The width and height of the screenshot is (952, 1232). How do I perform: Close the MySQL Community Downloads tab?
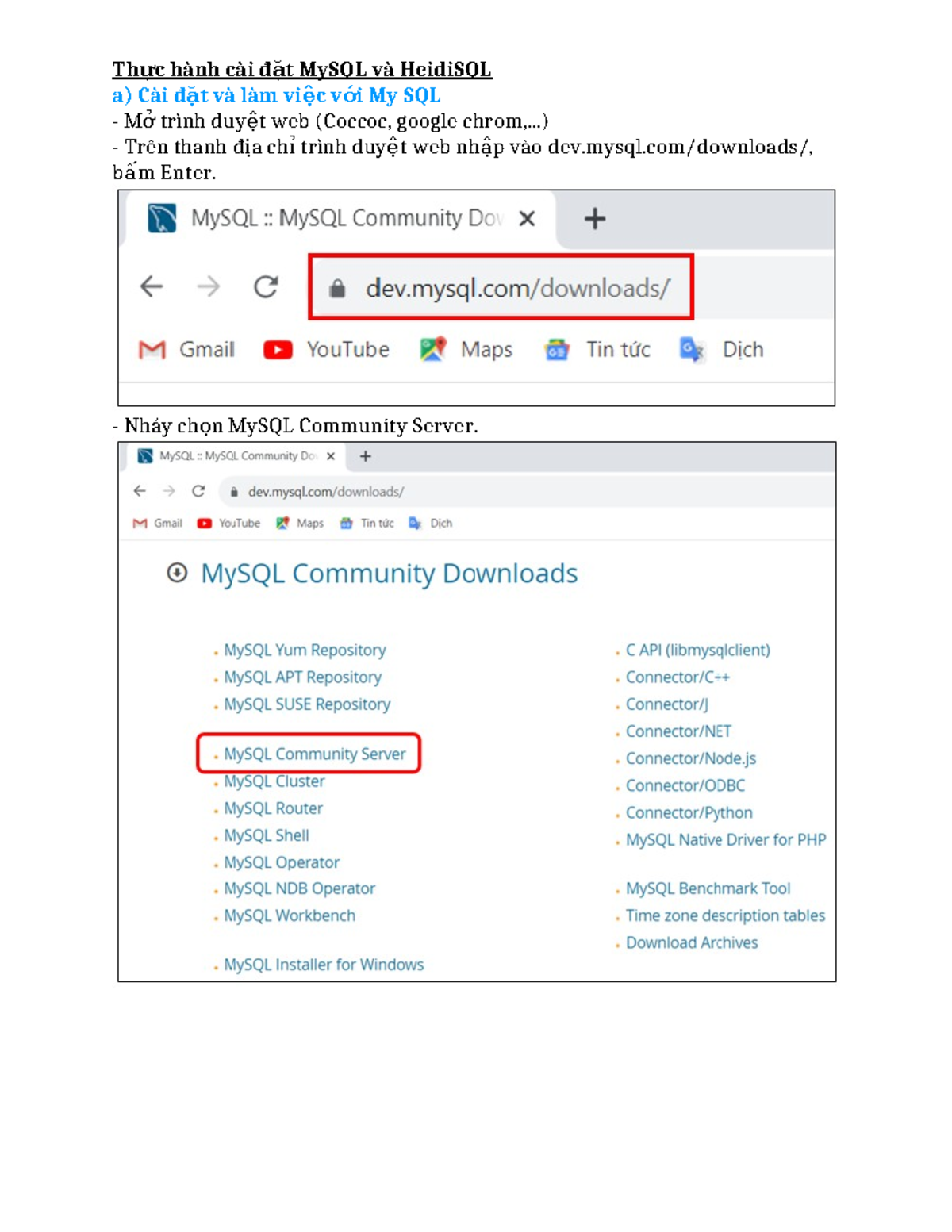pyautogui.click(x=528, y=218)
